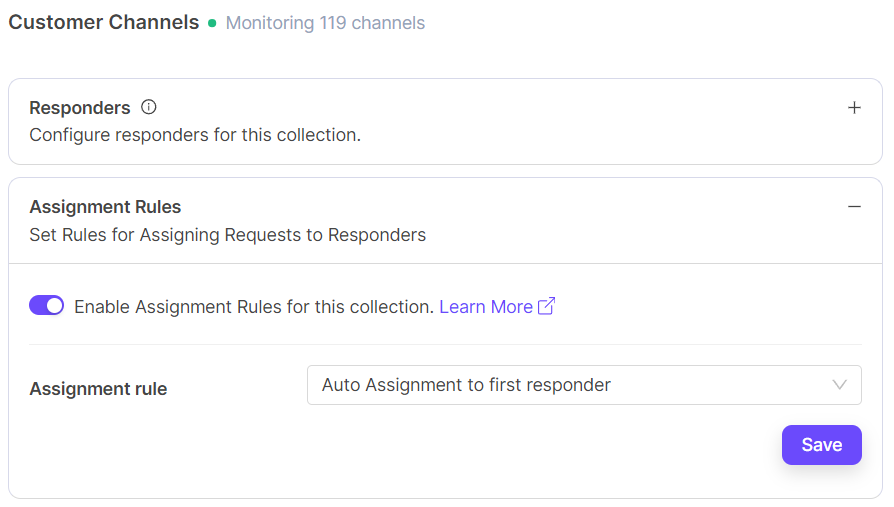894x507 pixels.
Task: Save the assignment rule settings
Action: click(x=821, y=445)
